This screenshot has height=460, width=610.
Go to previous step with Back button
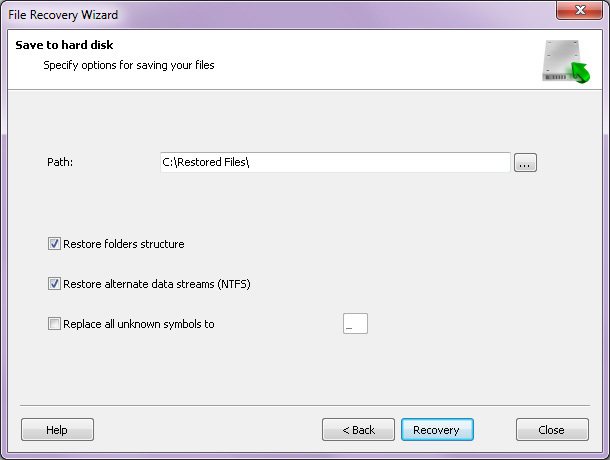pyautogui.click(x=358, y=430)
